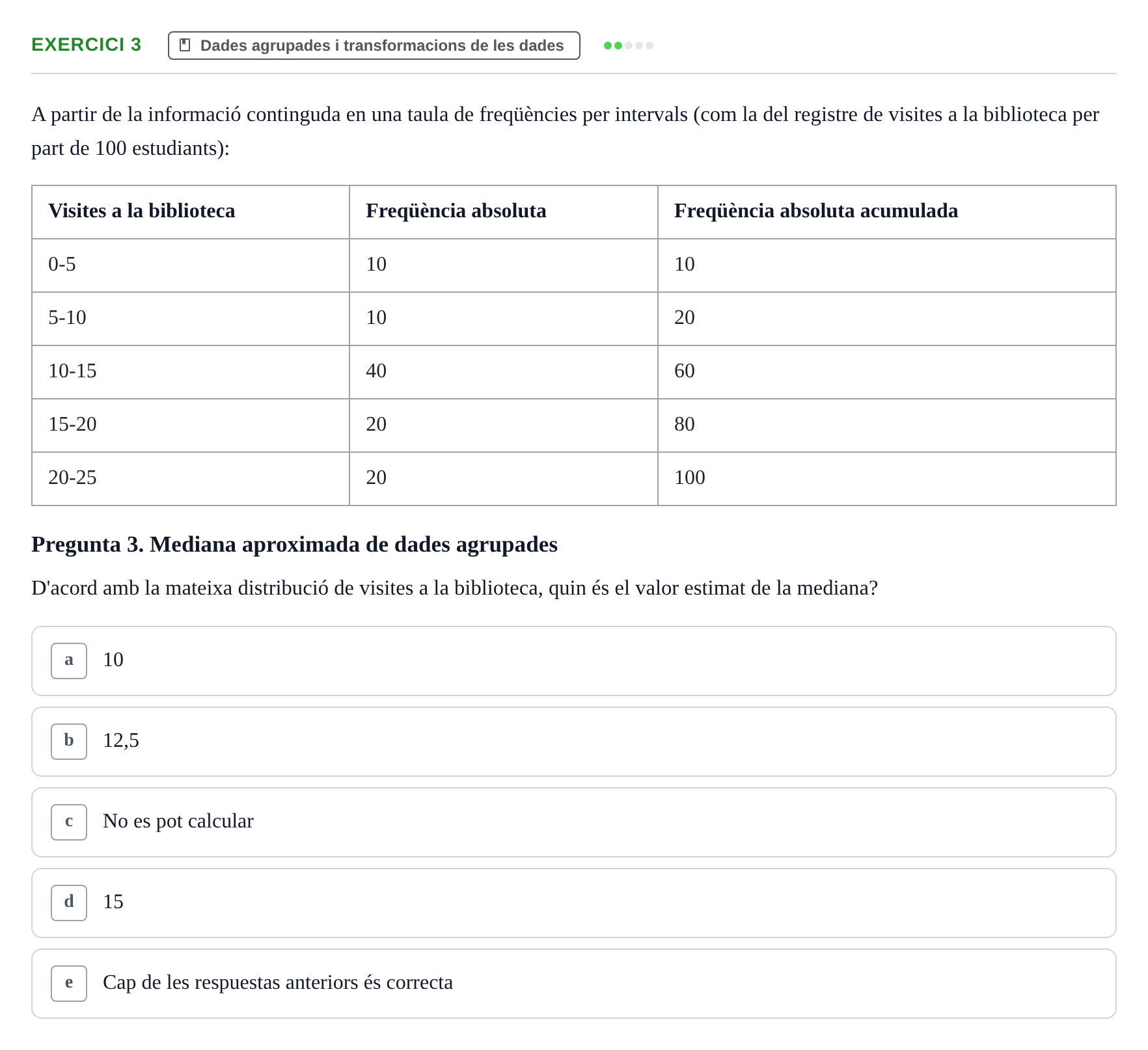The image size is (1148, 1050).
Task: Choose option e 'Cap de les respuestas anteriors'
Action: [x=573, y=984]
